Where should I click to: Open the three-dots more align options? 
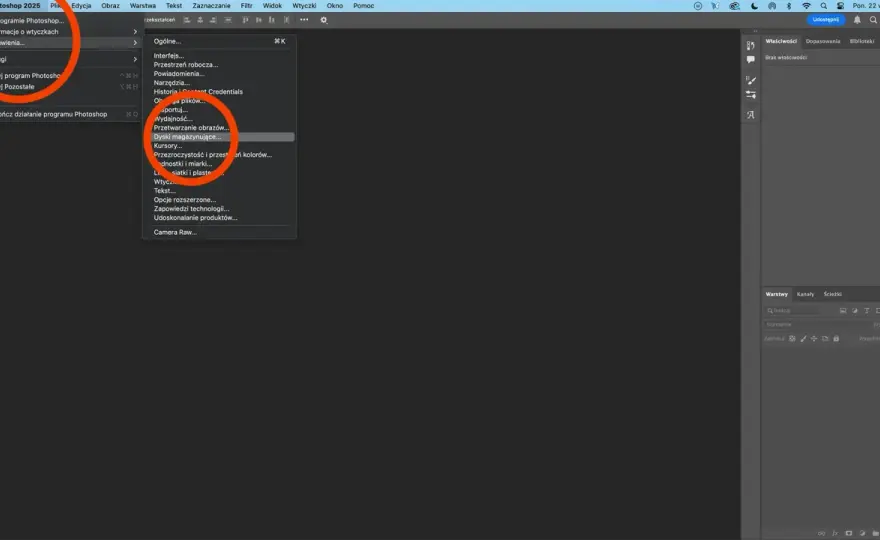coord(304,20)
